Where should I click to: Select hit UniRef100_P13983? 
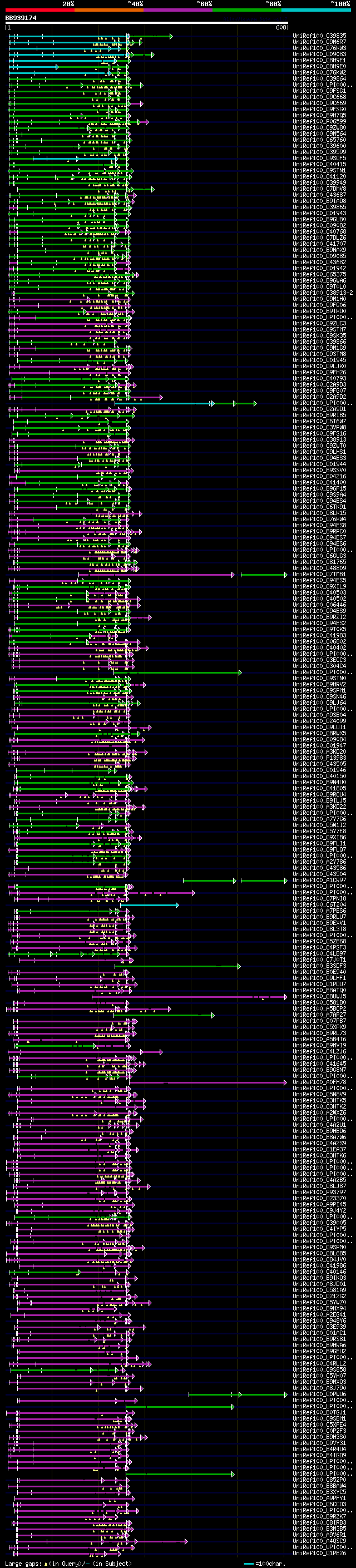319,758
